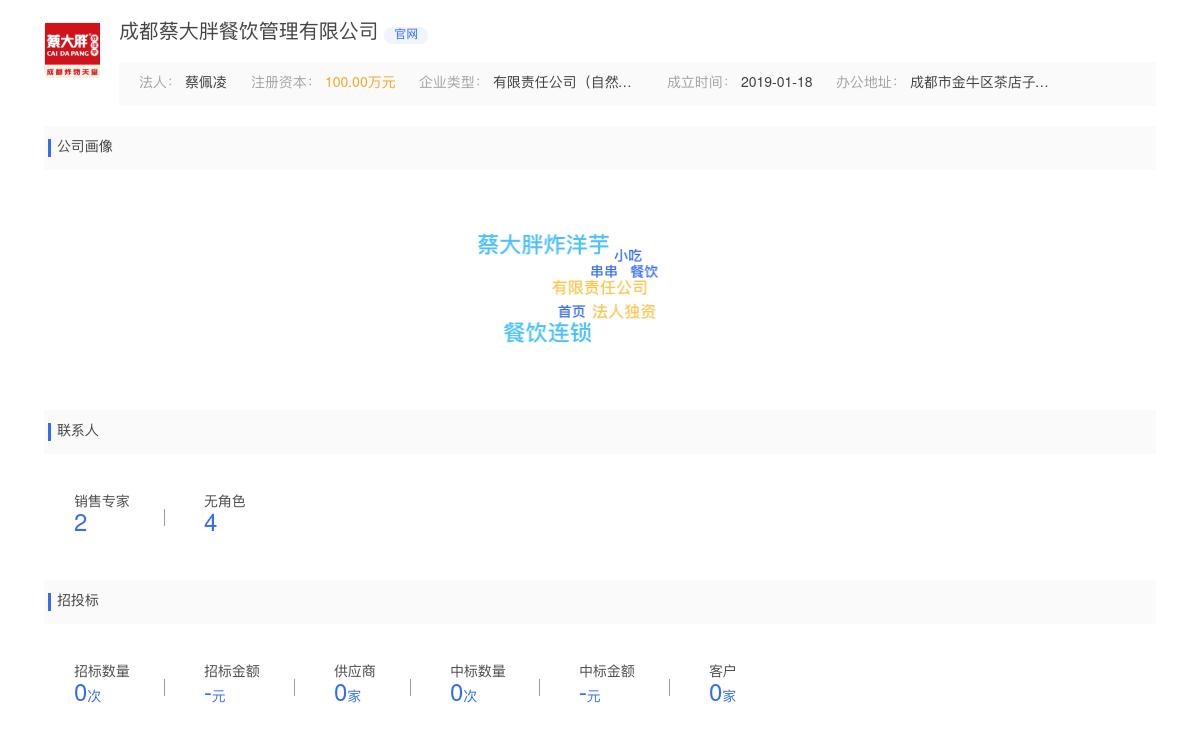
Task: Click the 中标金额 label
Action: 607,671
